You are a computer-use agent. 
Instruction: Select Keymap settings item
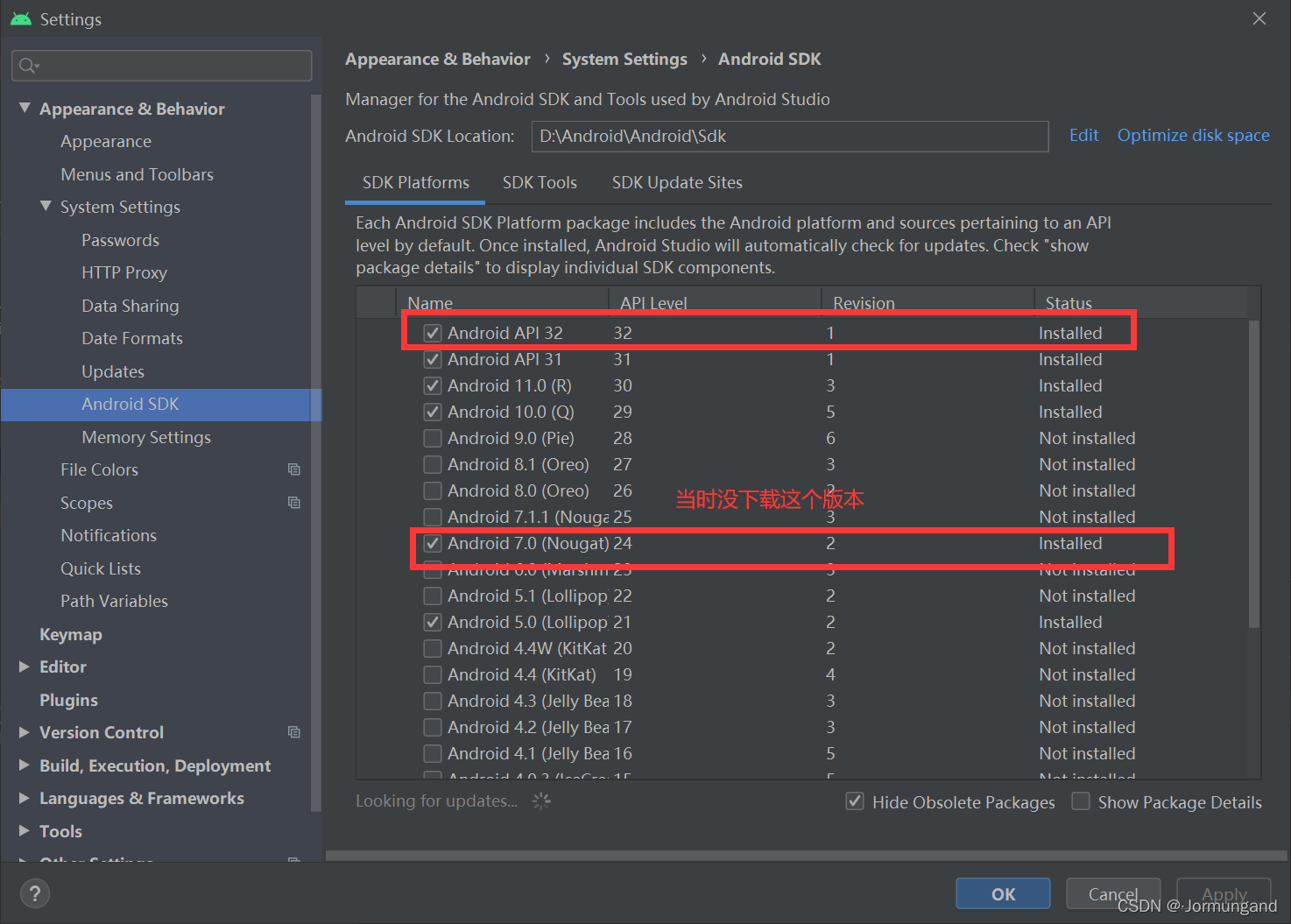71,634
